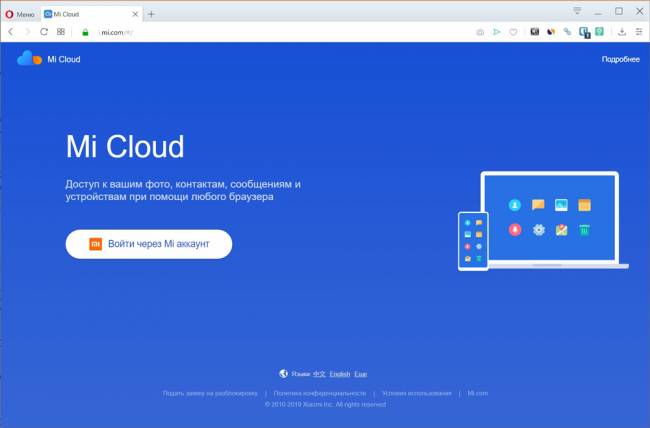This screenshot has height=428, width=650.
Task: Go back to the previous page
Action: [11, 32]
